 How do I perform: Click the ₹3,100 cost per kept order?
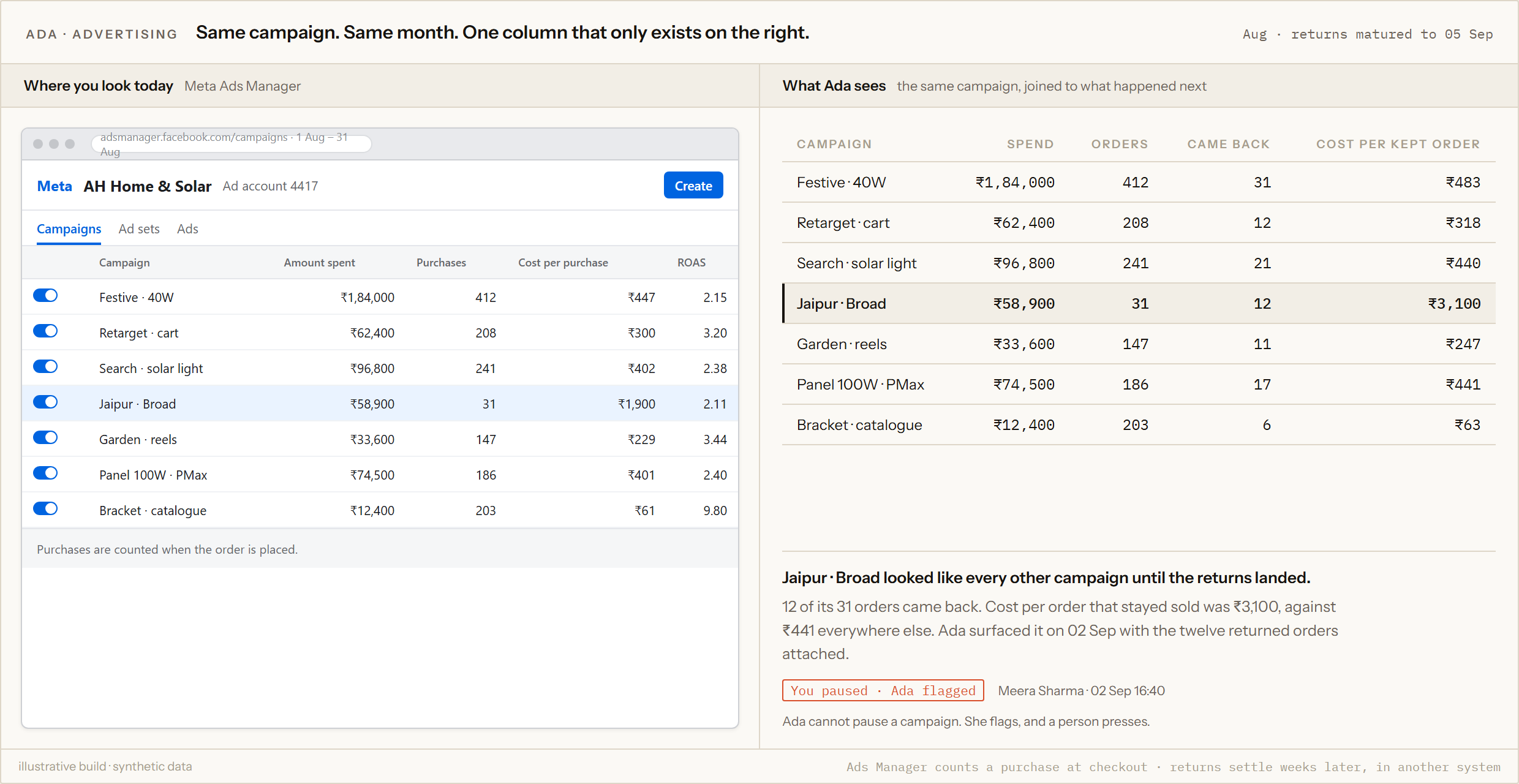[1455, 304]
